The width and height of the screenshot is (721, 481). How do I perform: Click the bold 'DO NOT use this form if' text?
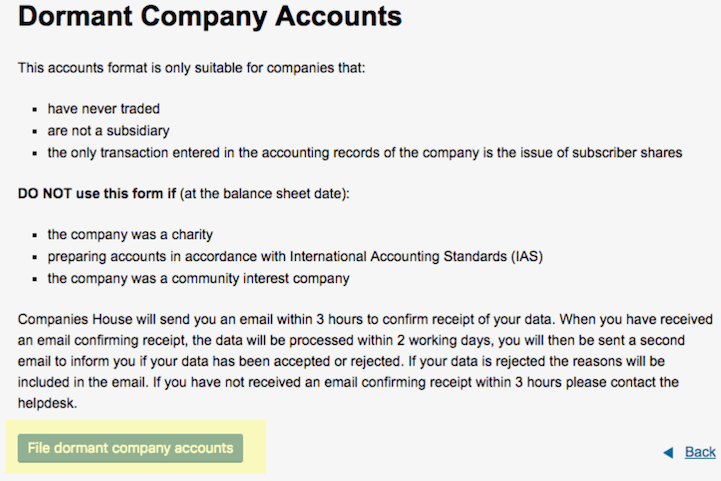coord(97,194)
